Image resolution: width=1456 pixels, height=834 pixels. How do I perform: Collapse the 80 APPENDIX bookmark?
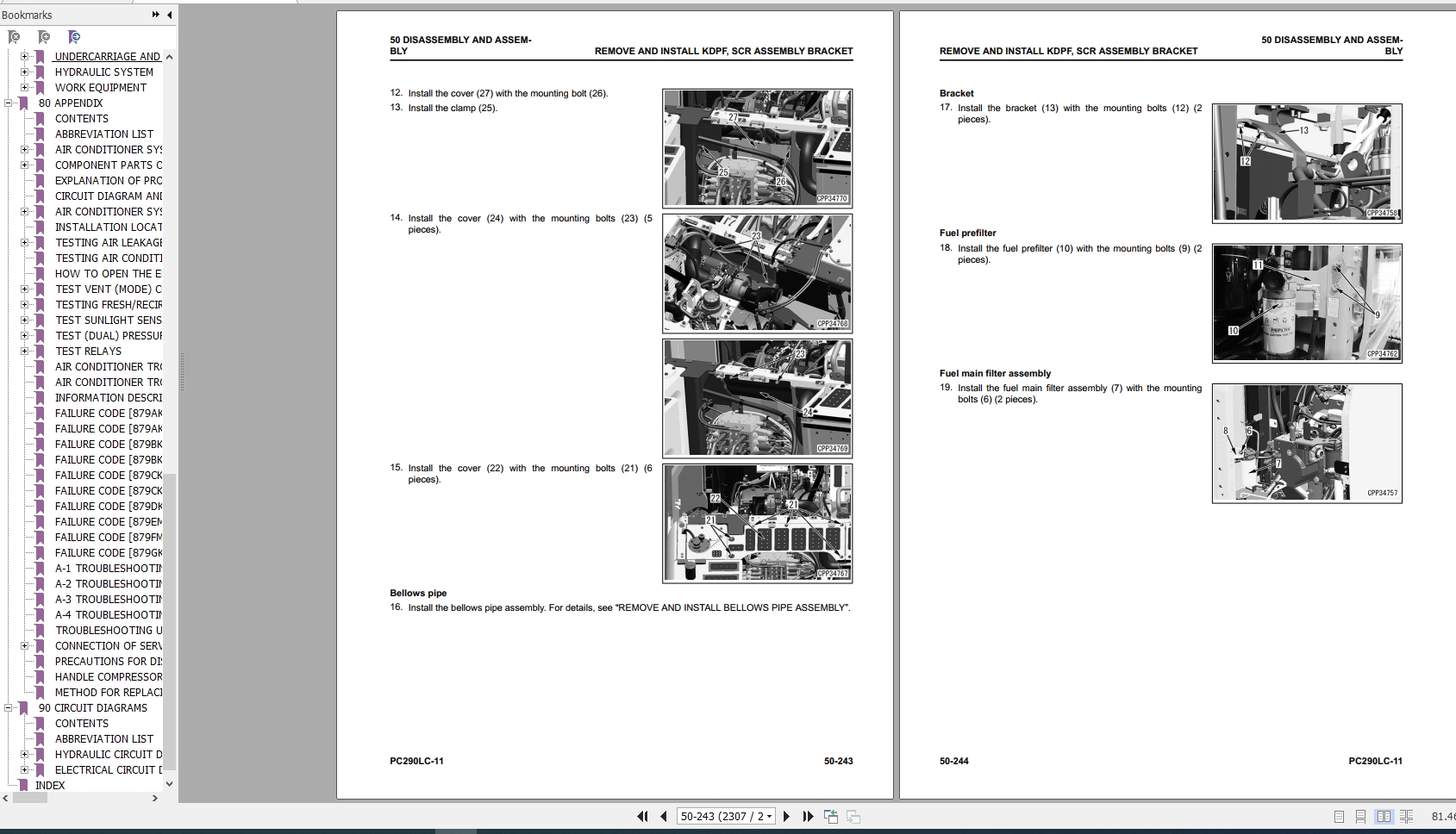[x=8, y=103]
